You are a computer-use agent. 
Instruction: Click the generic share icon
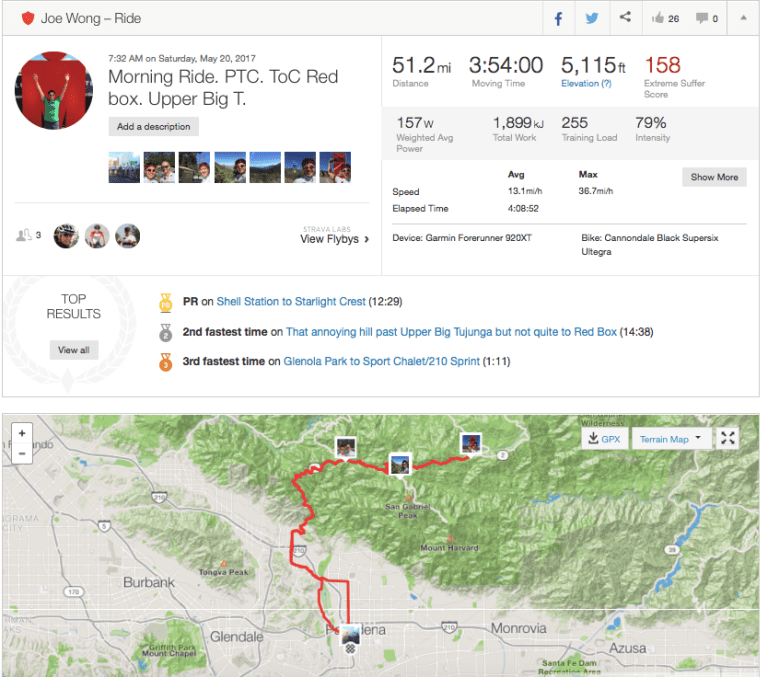(x=625, y=18)
